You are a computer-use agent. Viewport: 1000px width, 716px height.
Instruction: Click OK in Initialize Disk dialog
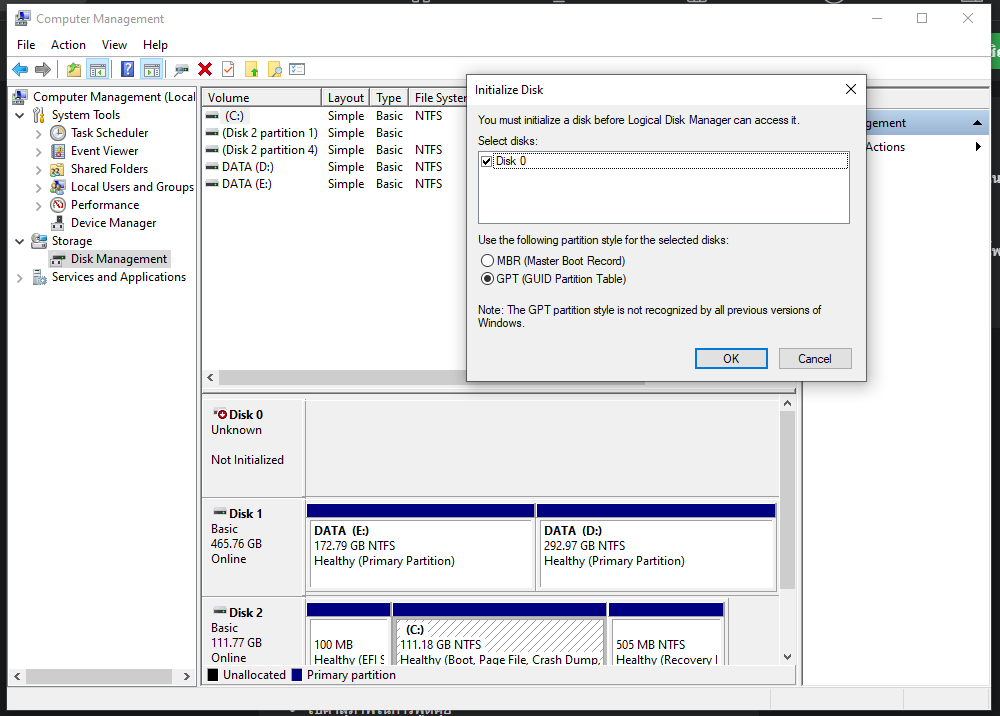731,358
